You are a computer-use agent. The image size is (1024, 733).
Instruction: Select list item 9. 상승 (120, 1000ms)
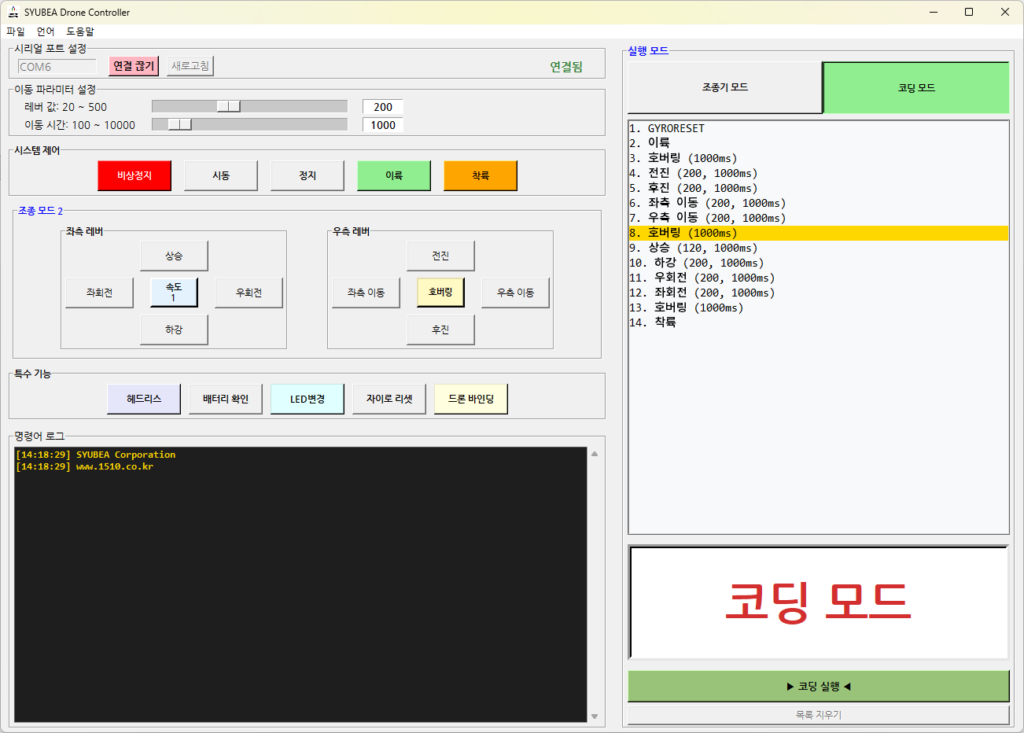pyautogui.click(x=693, y=248)
